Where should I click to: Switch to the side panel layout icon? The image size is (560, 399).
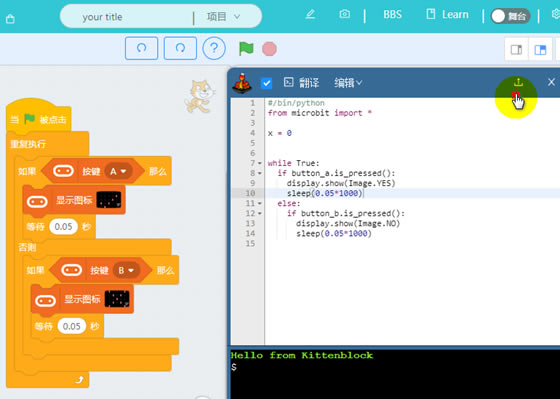tap(516, 50)
